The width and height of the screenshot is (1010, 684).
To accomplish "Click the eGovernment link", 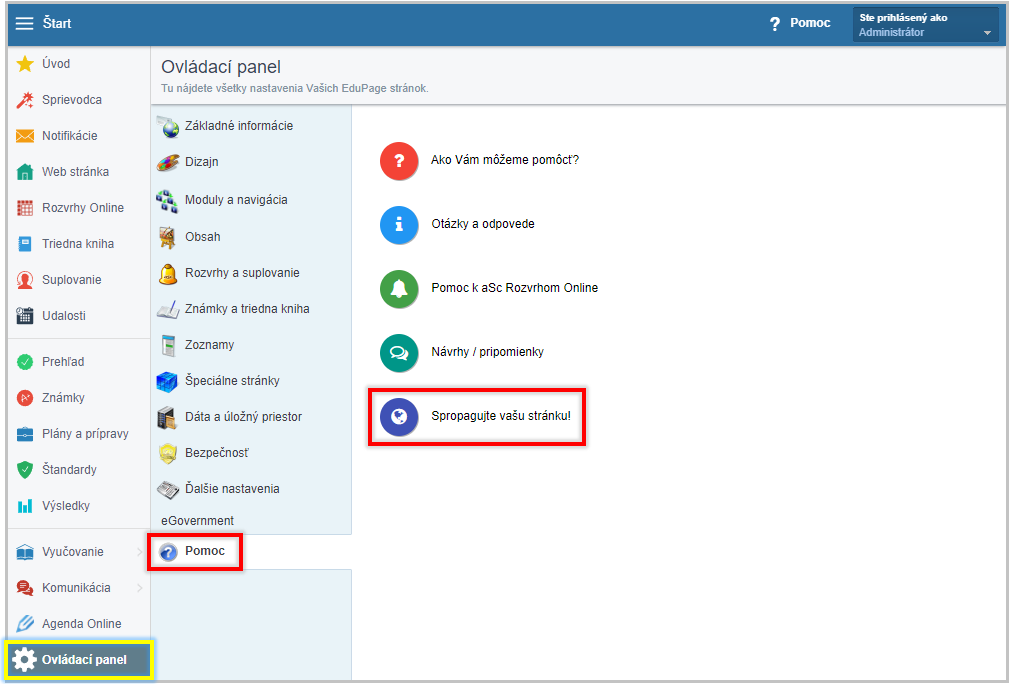I will click(197, 521).
